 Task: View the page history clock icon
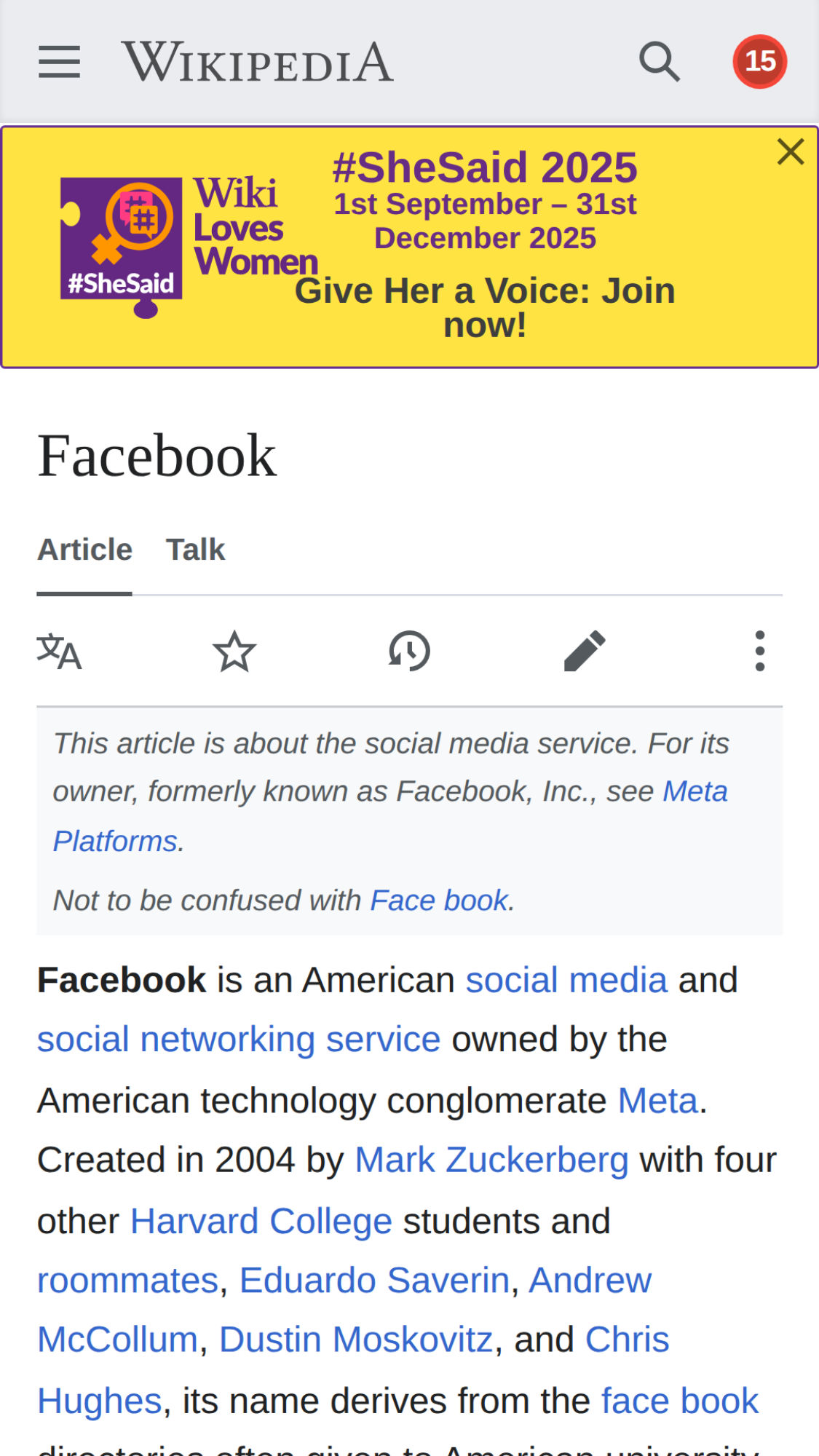coord(409,651)
